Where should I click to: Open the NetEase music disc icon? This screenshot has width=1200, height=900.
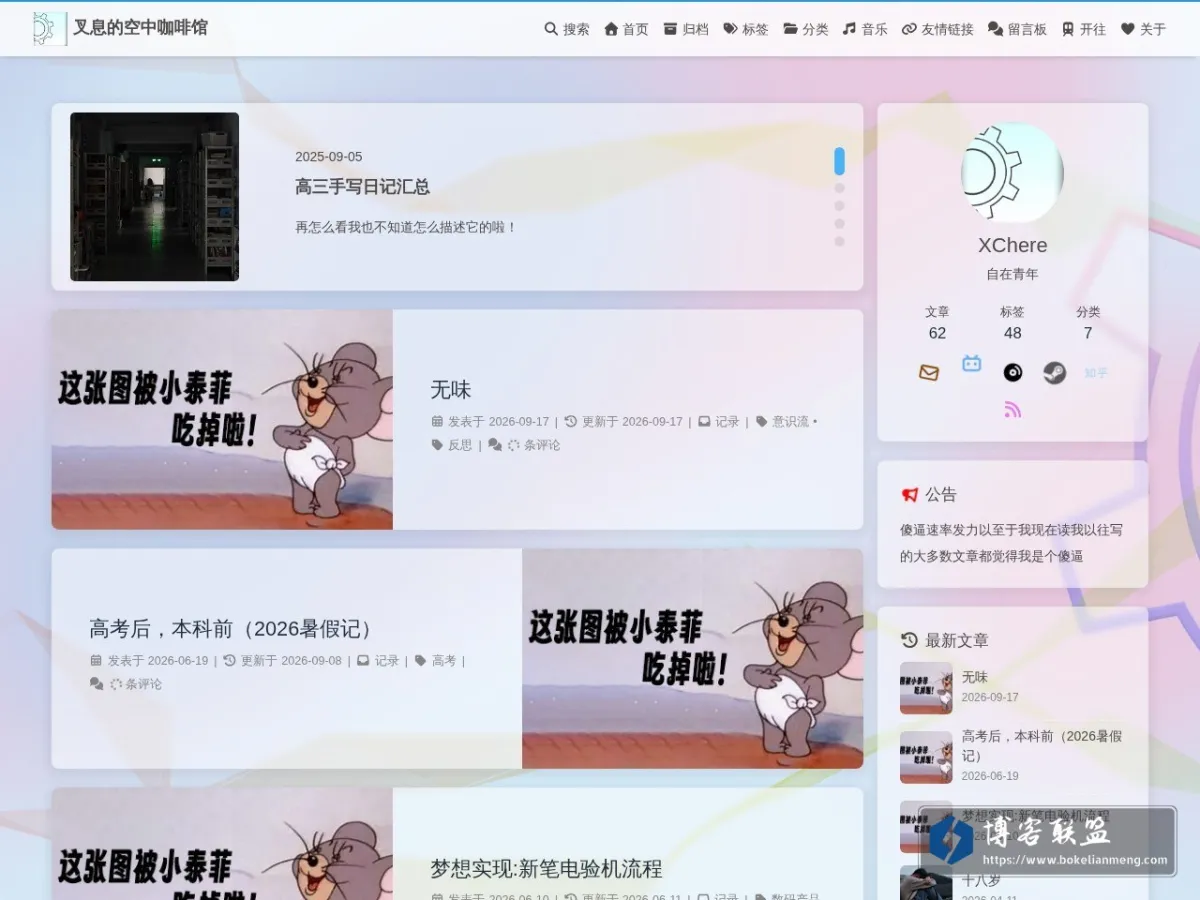click(1013, 373)
